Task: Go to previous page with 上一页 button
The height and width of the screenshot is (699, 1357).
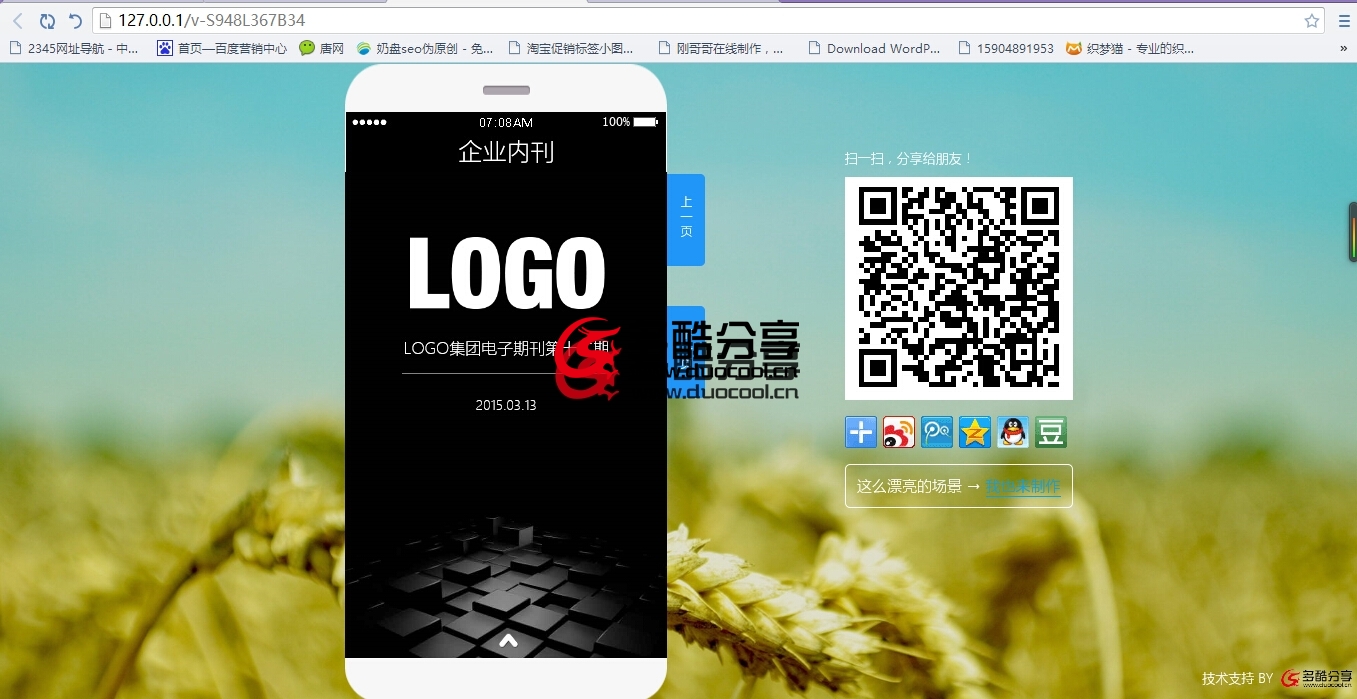Action: (686, 219)
